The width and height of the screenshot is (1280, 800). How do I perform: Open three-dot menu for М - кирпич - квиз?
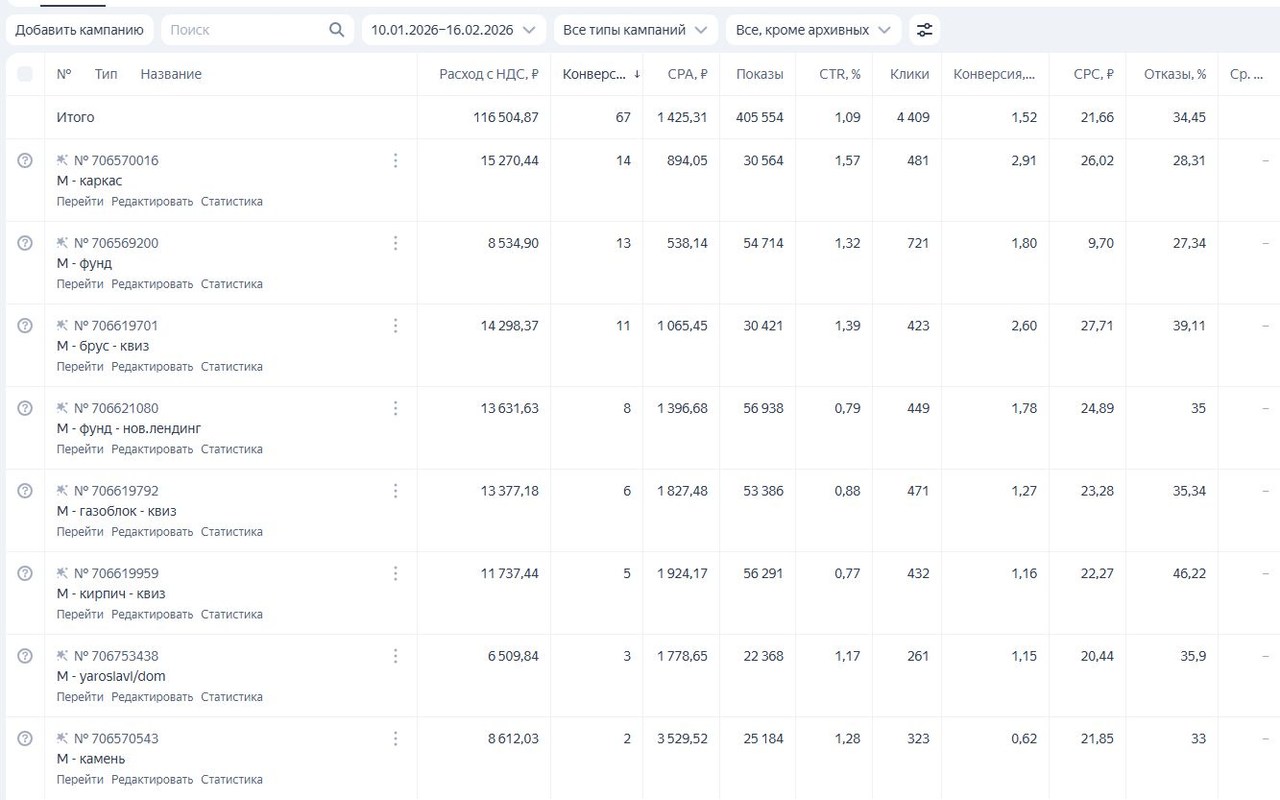click(x=396, y=574)
